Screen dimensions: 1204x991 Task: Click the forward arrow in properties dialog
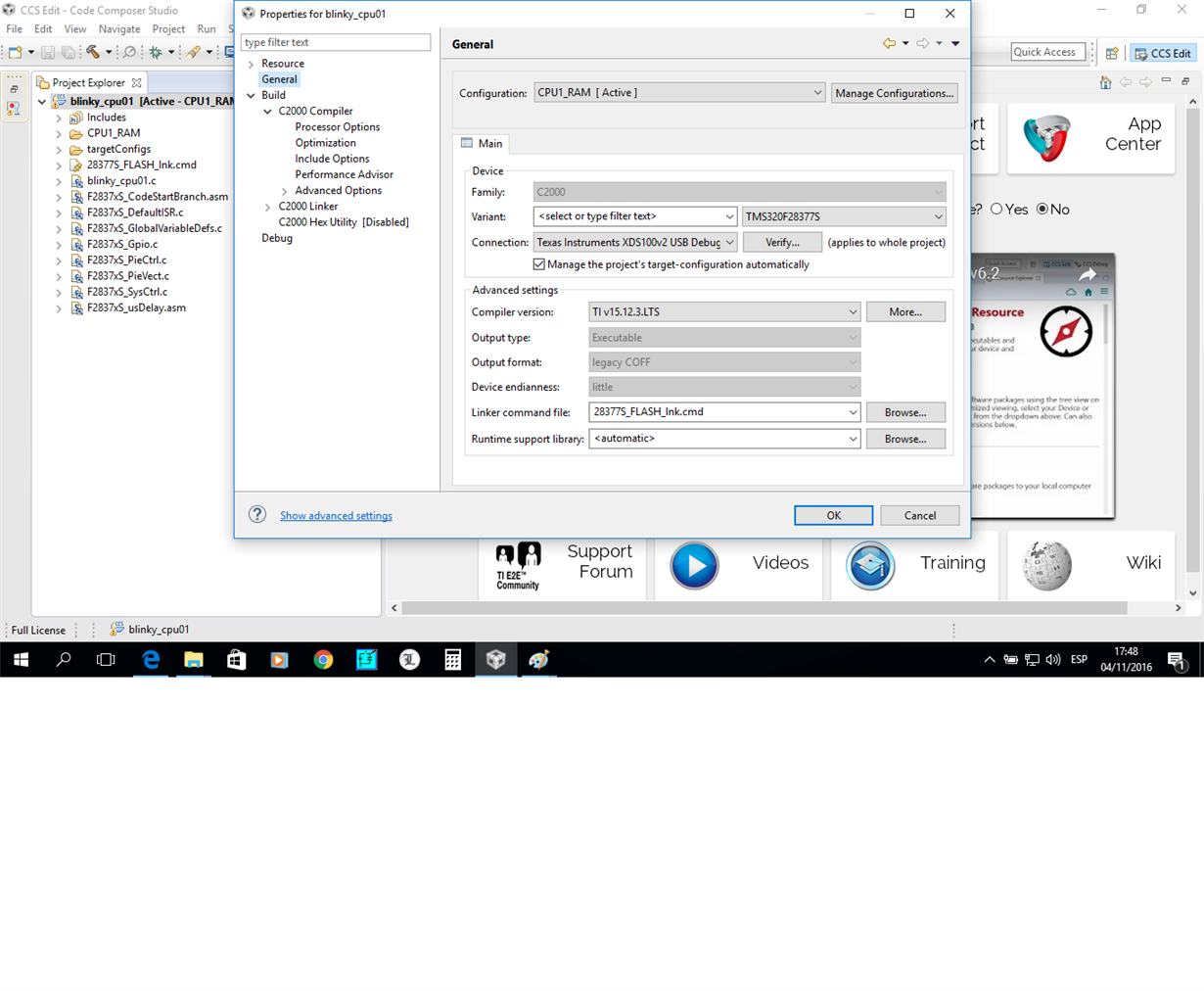click(x=922, y=43)
